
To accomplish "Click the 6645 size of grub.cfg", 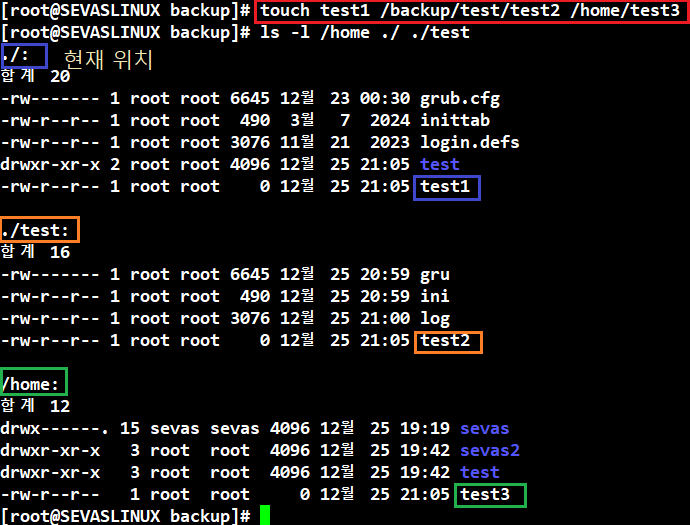I will (250, 99).
